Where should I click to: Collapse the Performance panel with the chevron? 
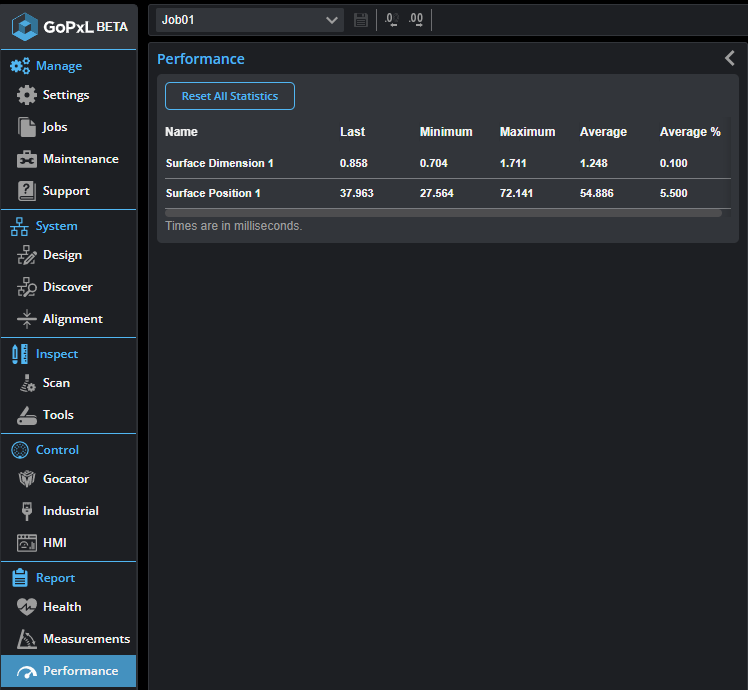click(730, 59)
